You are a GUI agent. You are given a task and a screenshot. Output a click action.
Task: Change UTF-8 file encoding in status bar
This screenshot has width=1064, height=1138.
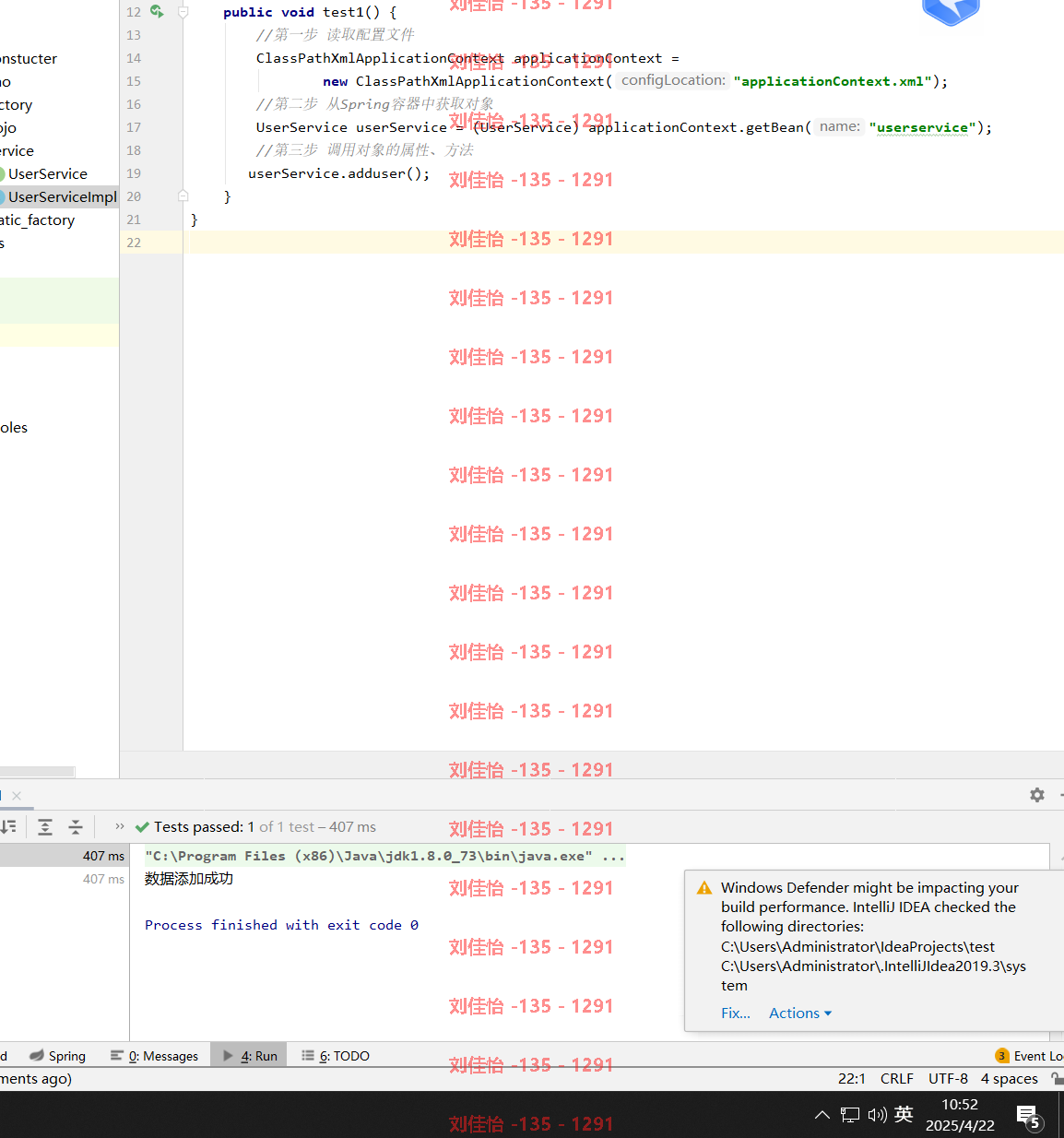pyautogui.click(x=948, y=1078)
